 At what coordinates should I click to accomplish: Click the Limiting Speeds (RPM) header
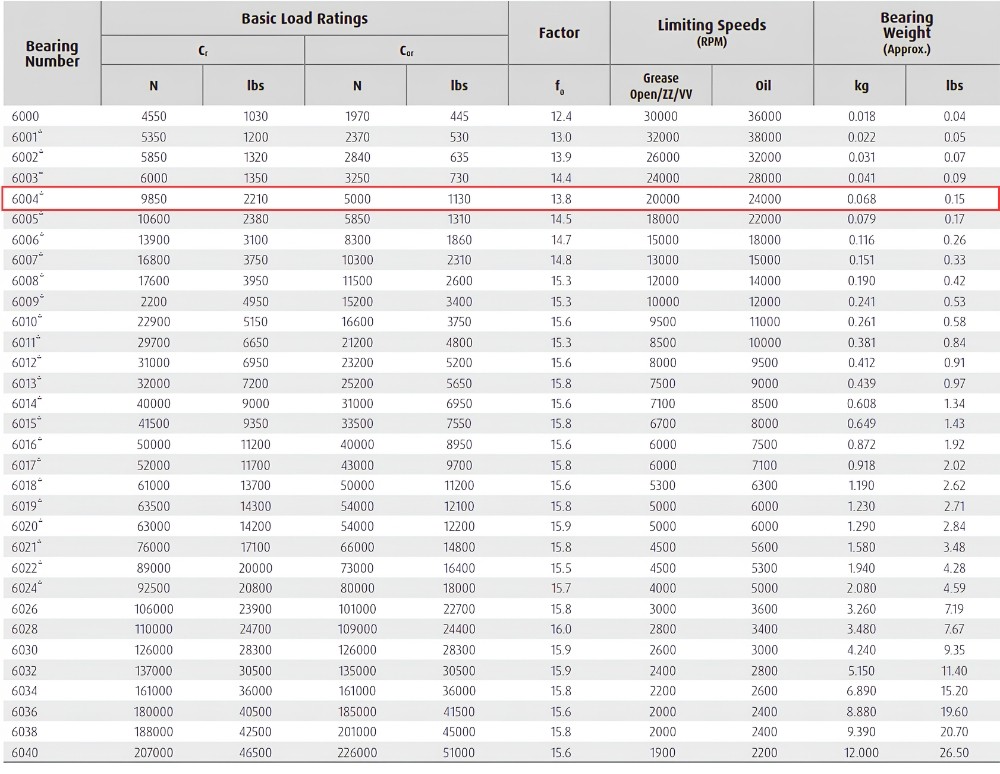712,32
